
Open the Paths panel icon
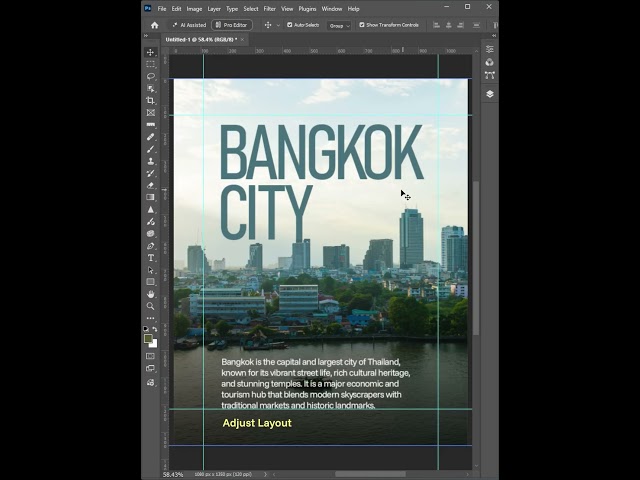click(490, 75)
